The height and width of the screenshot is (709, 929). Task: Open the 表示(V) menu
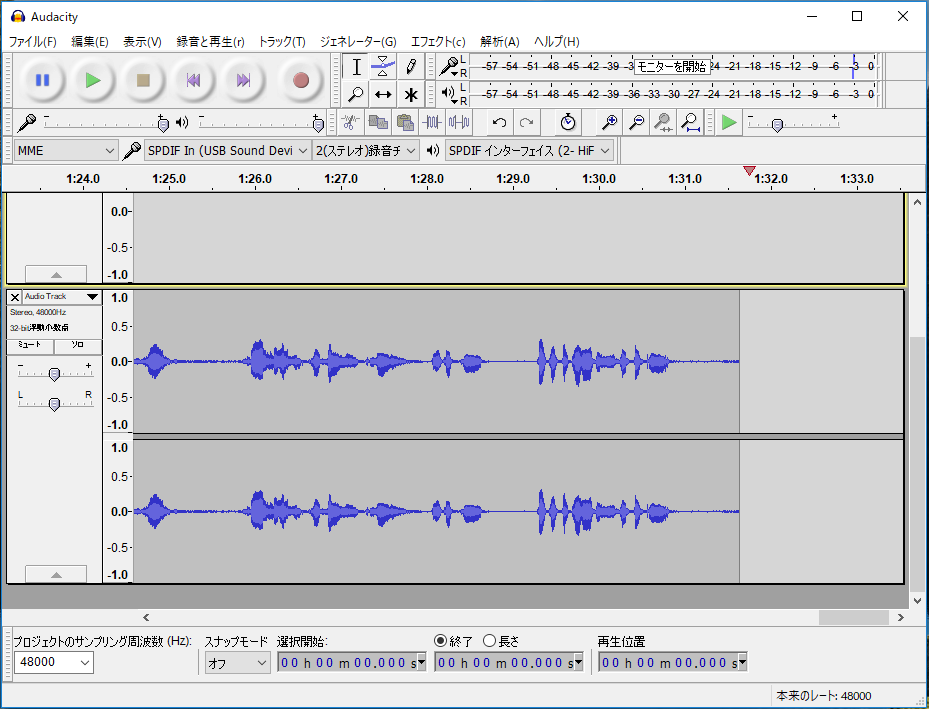[142, 41]
